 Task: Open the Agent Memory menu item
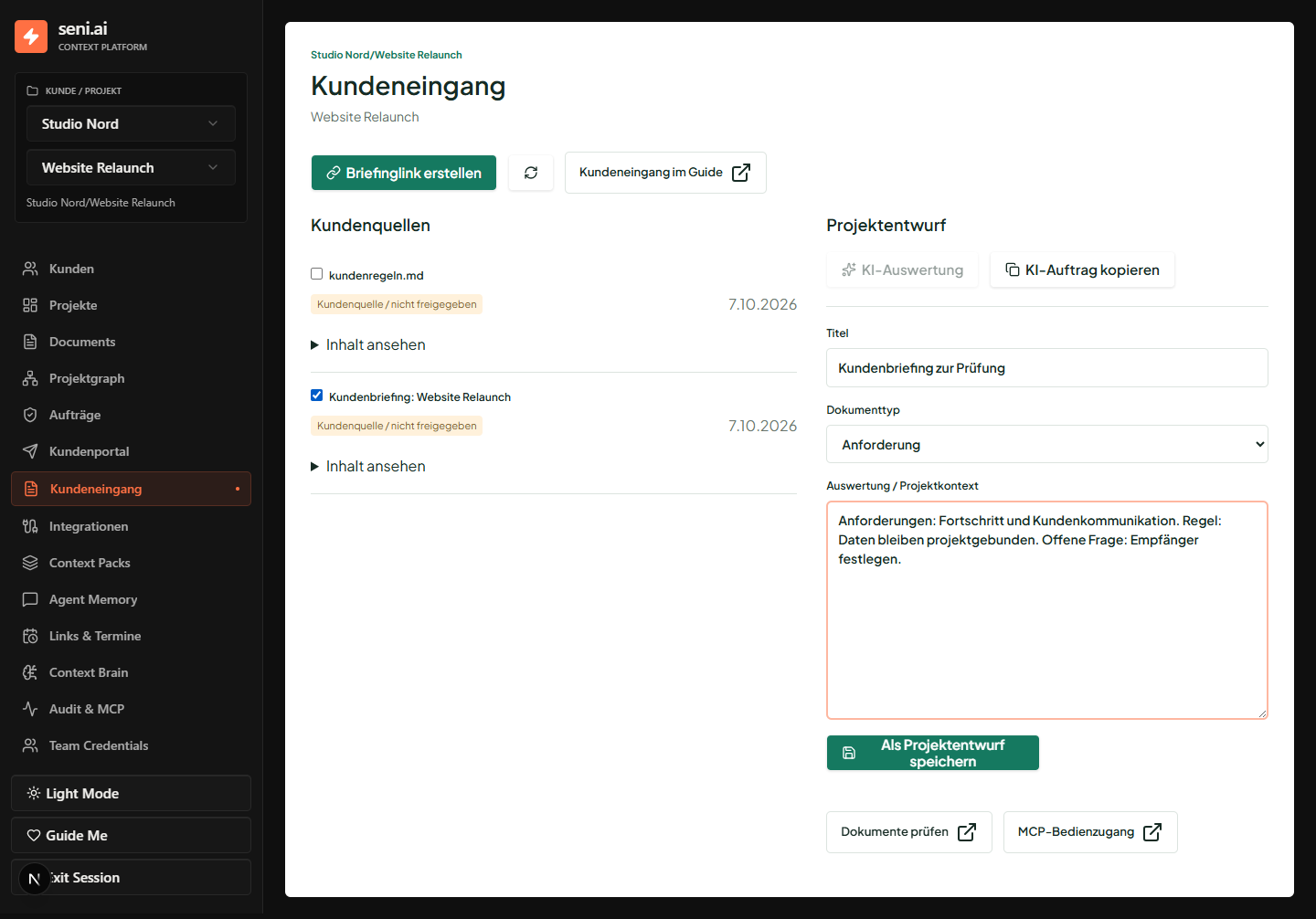tap(131, 599)
